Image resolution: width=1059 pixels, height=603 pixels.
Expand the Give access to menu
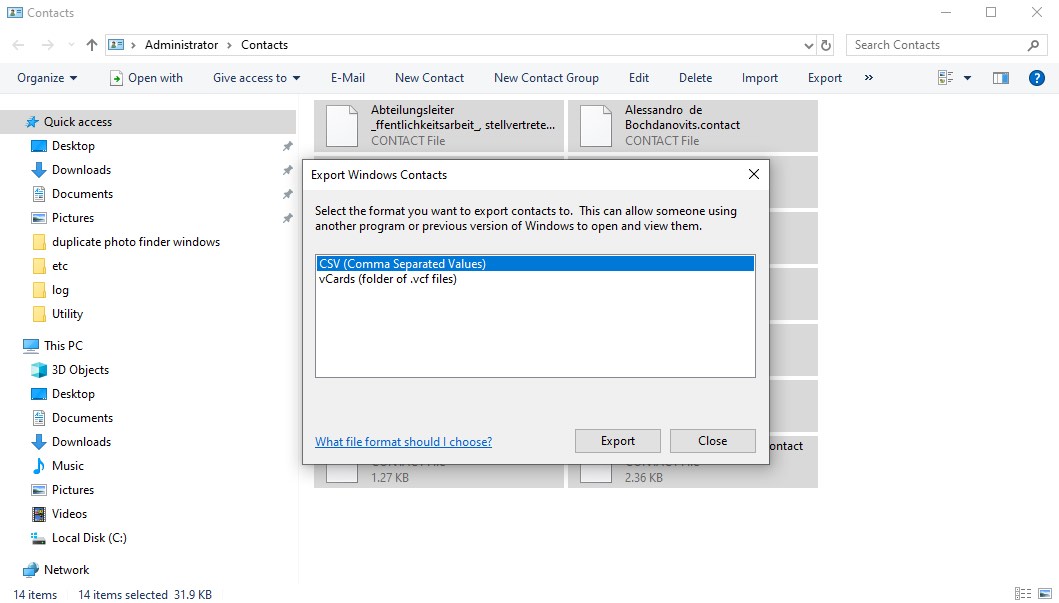[255, 77]
